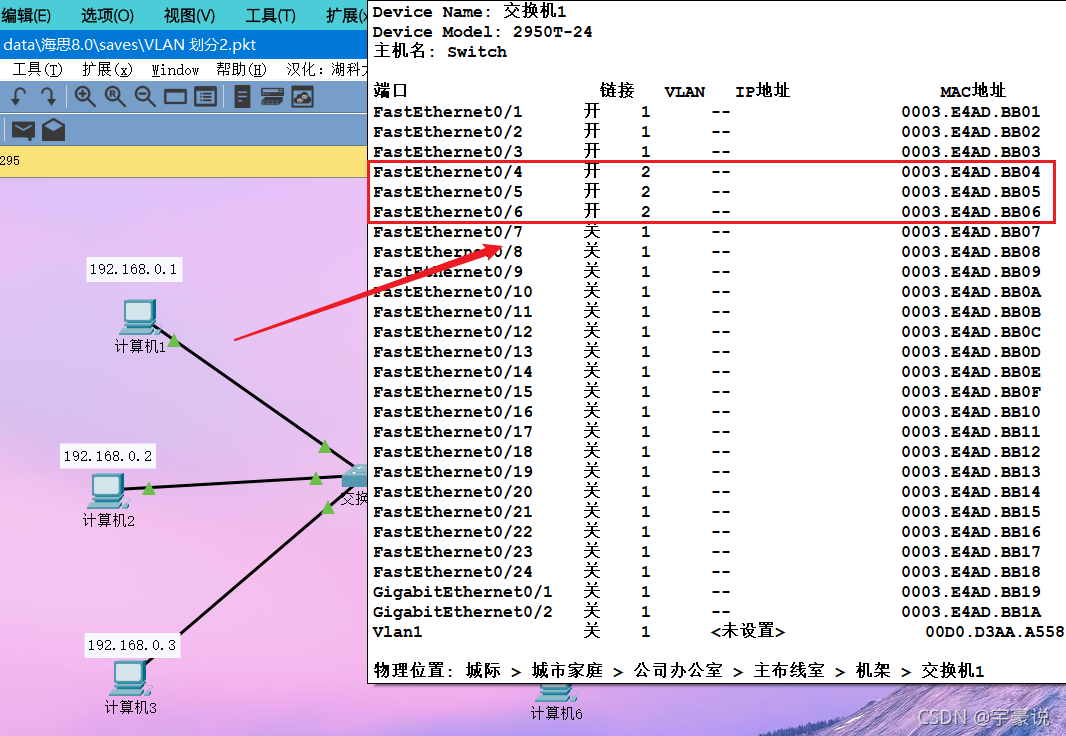
Task: Zoom out with the minus magnifier icon
Action: pos(145,97)
